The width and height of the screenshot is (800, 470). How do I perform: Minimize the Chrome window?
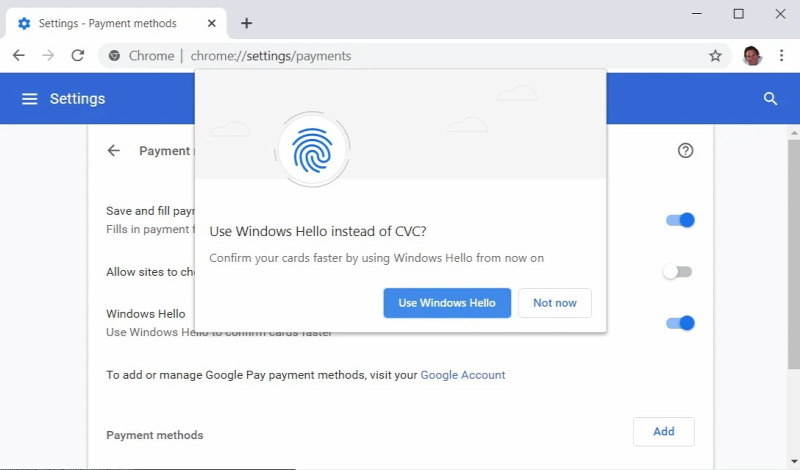pos(696,14)
